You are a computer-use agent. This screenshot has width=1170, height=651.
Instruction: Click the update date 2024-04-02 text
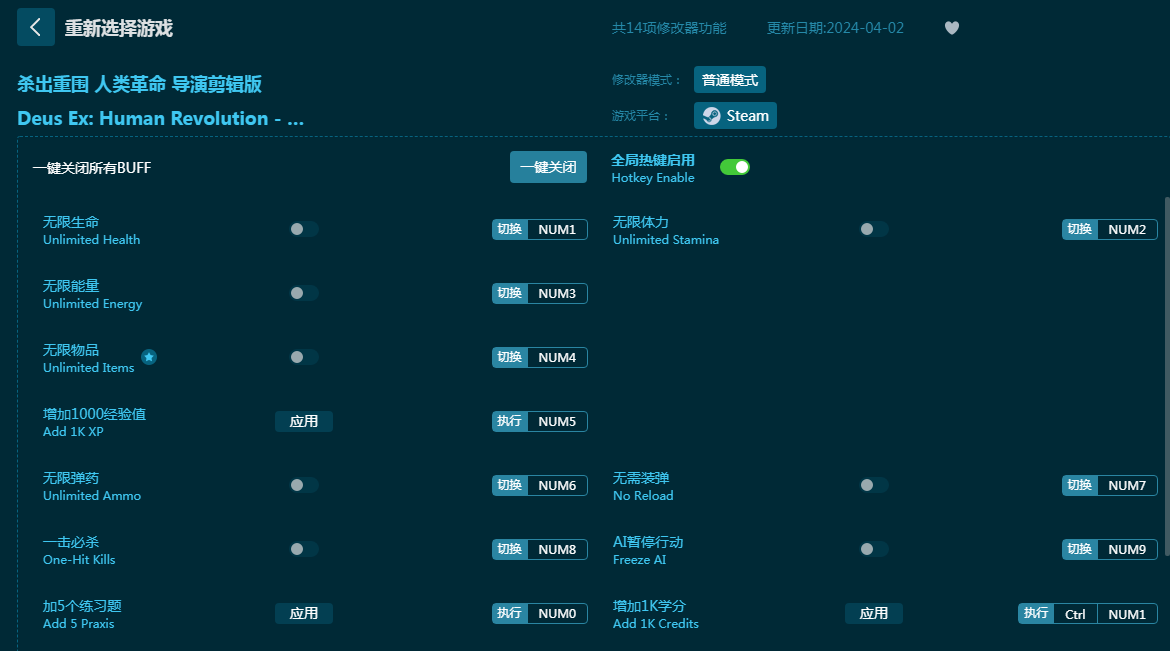pos(835,28)
